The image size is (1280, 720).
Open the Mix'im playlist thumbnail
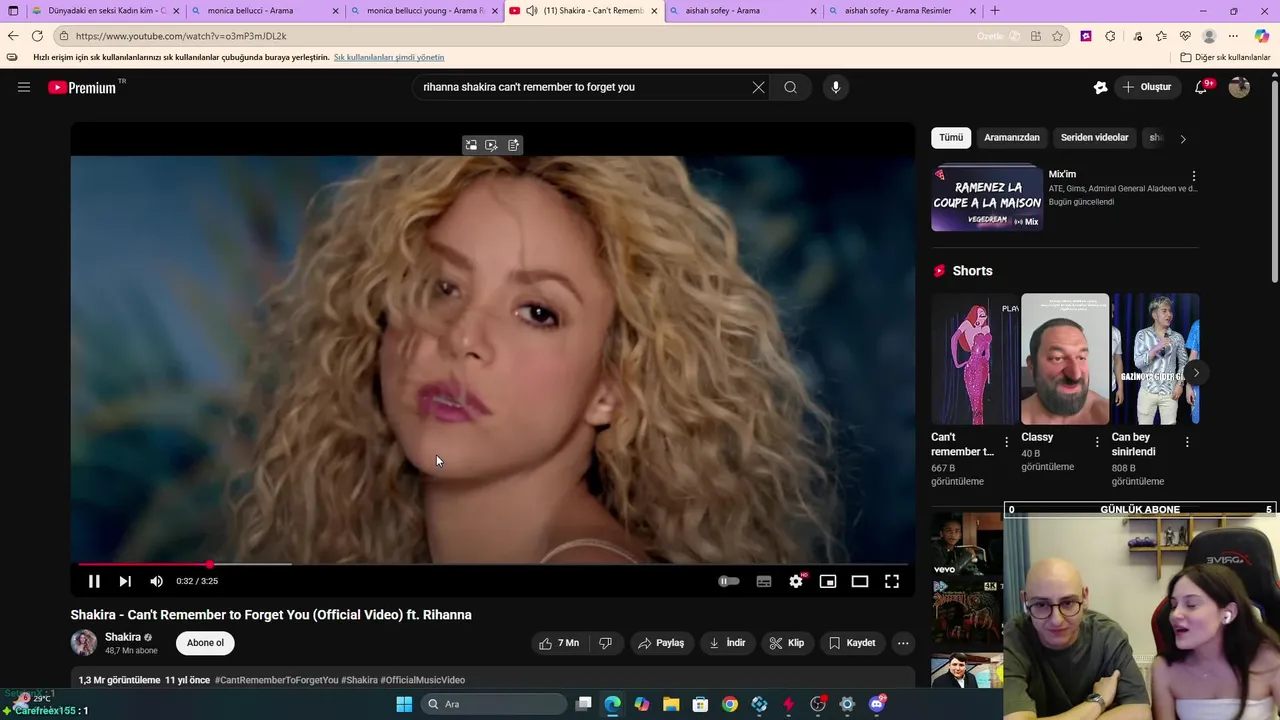click(x=987, y=198)
